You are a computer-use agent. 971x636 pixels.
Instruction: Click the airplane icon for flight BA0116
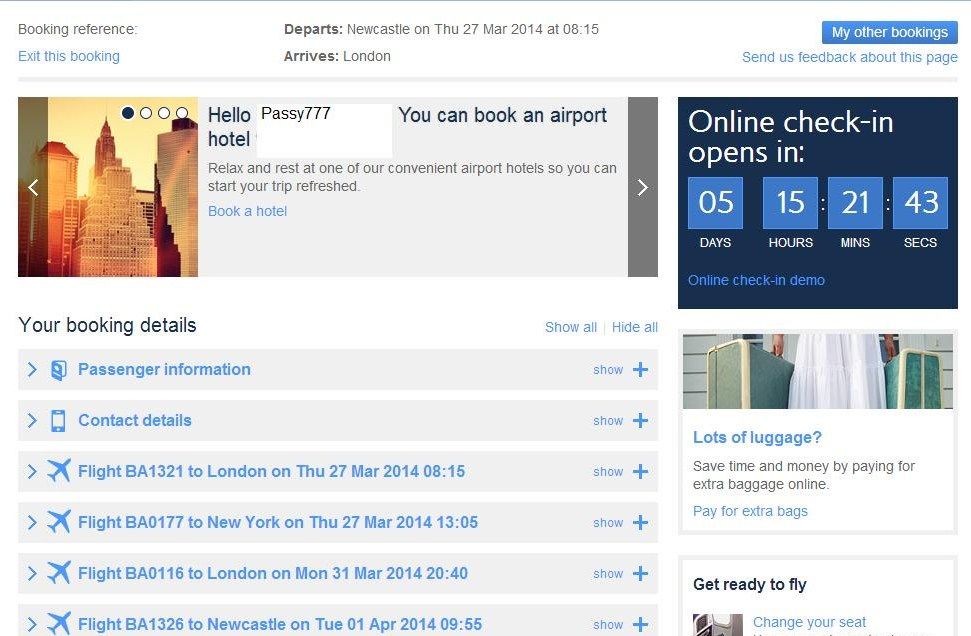[x=59, y=573]
